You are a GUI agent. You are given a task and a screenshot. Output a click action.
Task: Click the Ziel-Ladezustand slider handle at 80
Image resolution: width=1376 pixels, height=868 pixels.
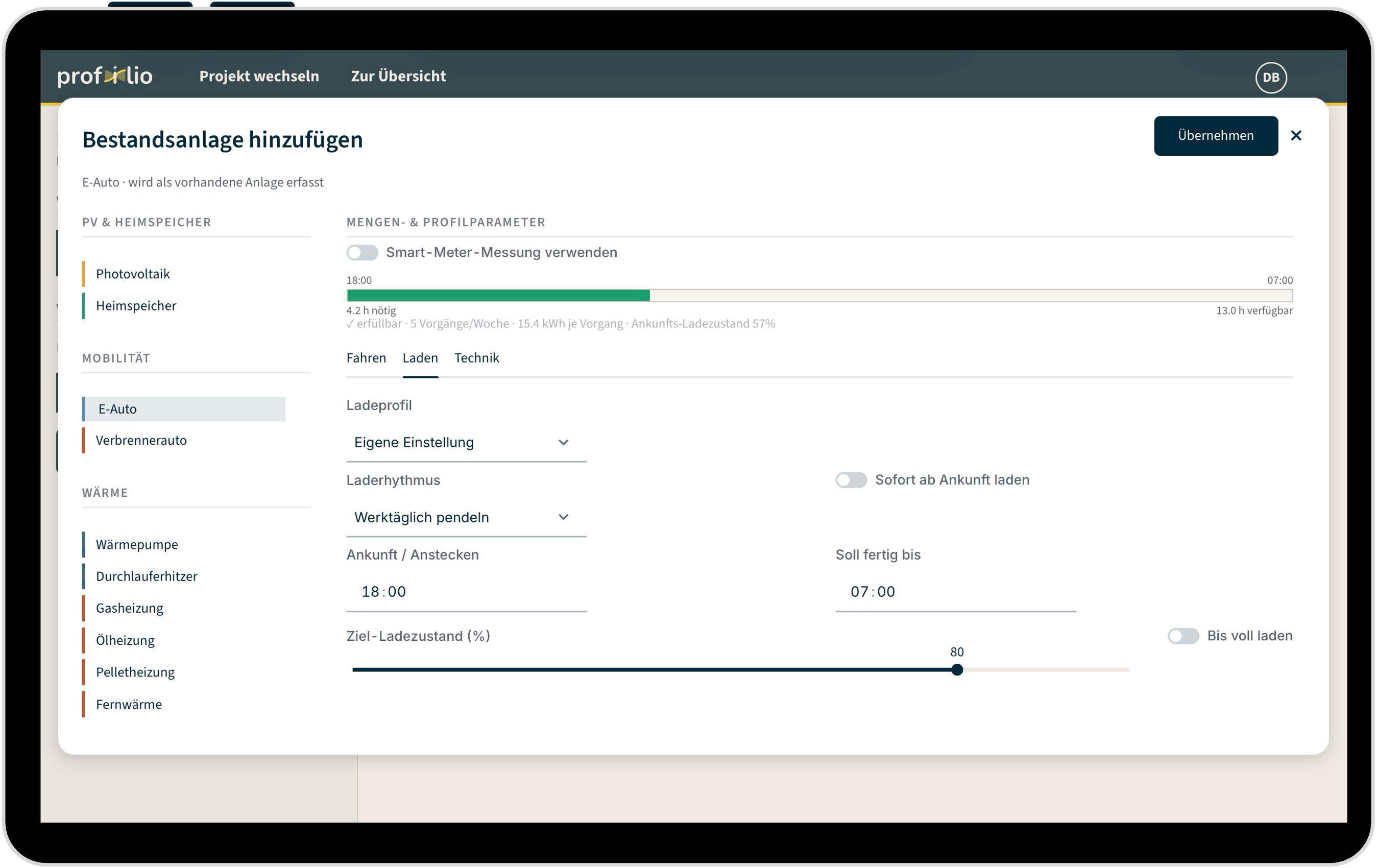click(x=957, y=670)
